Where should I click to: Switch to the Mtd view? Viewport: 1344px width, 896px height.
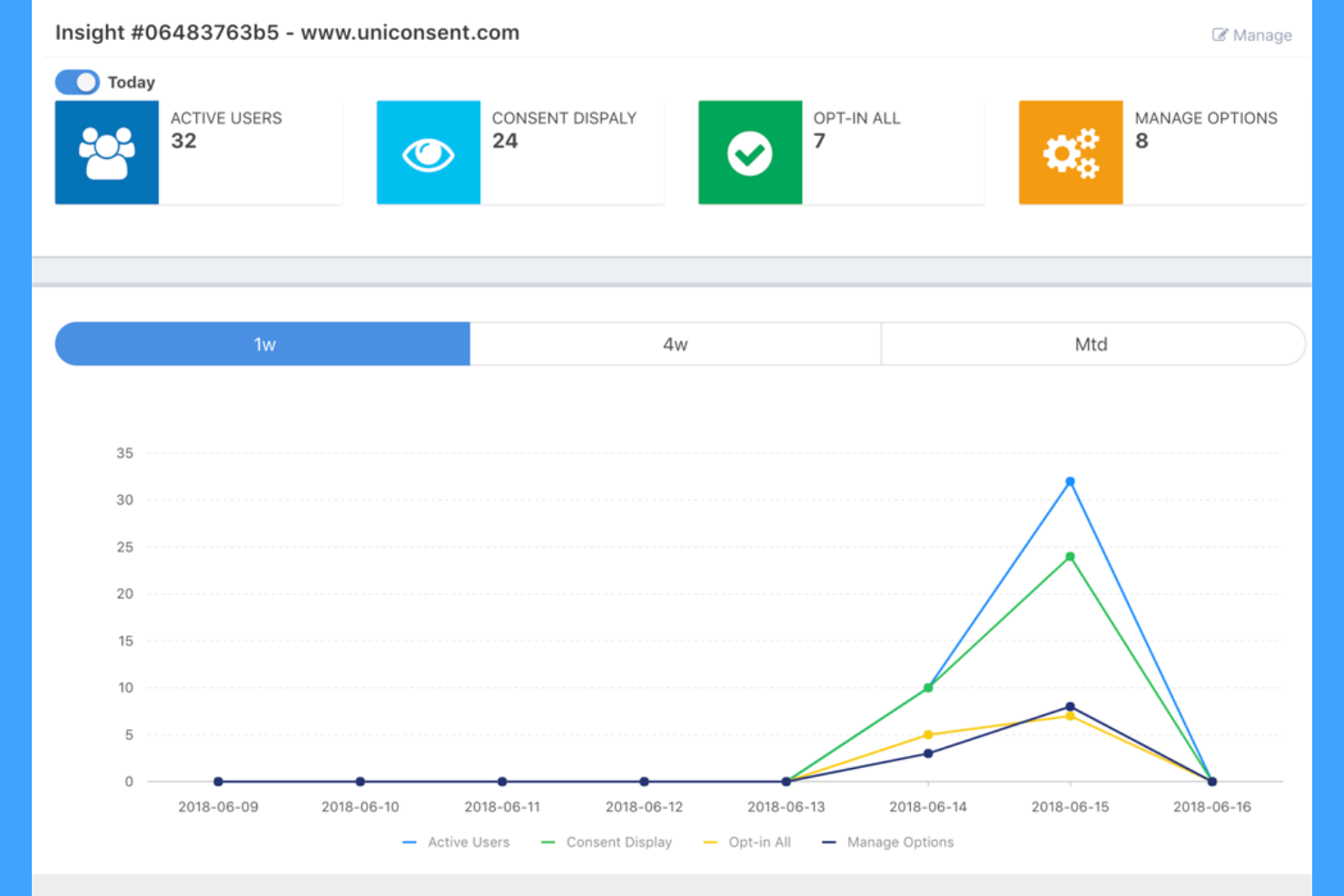(x=1091, y=344)
